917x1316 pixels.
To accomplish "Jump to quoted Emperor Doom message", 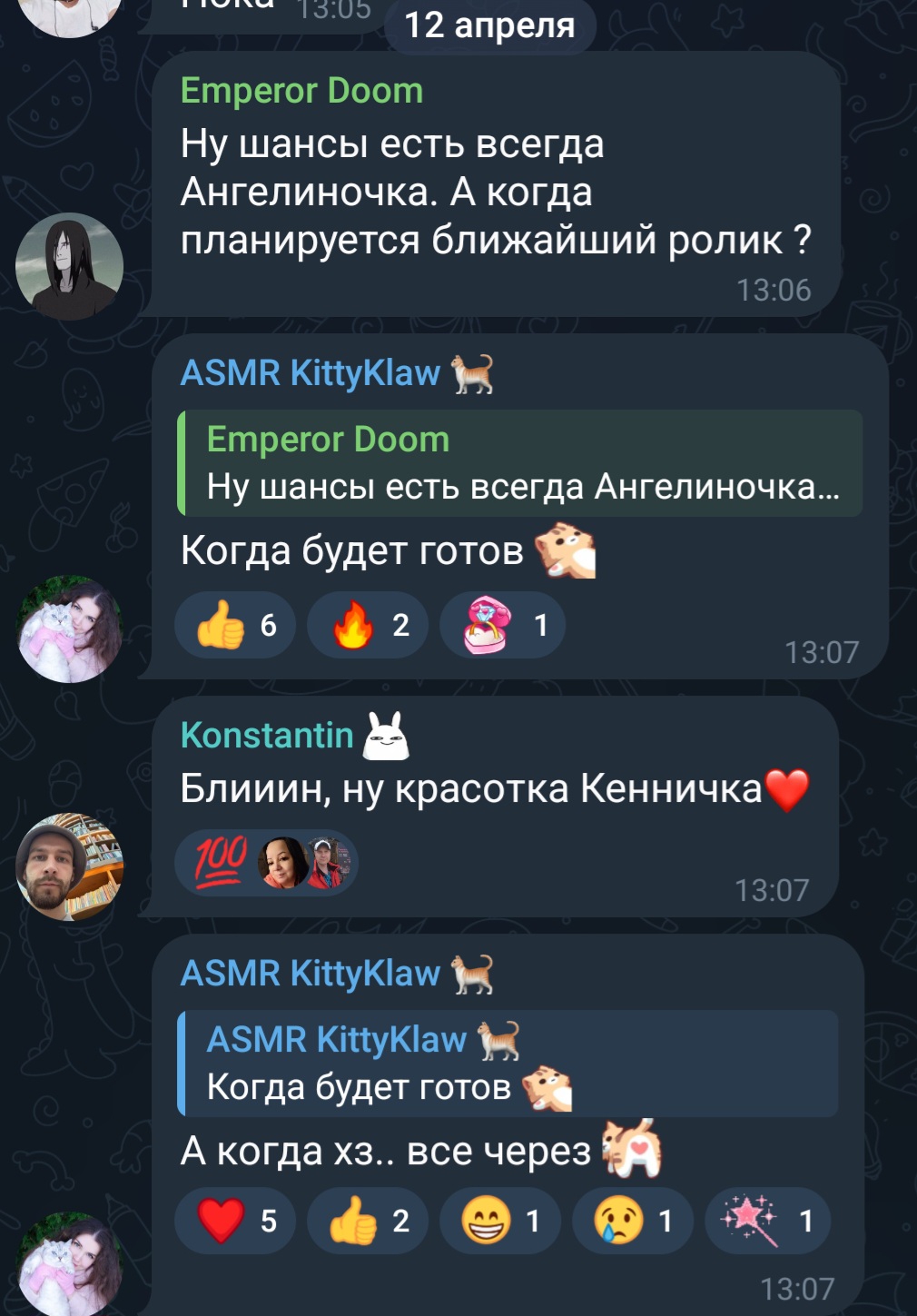I will point(519,463).
